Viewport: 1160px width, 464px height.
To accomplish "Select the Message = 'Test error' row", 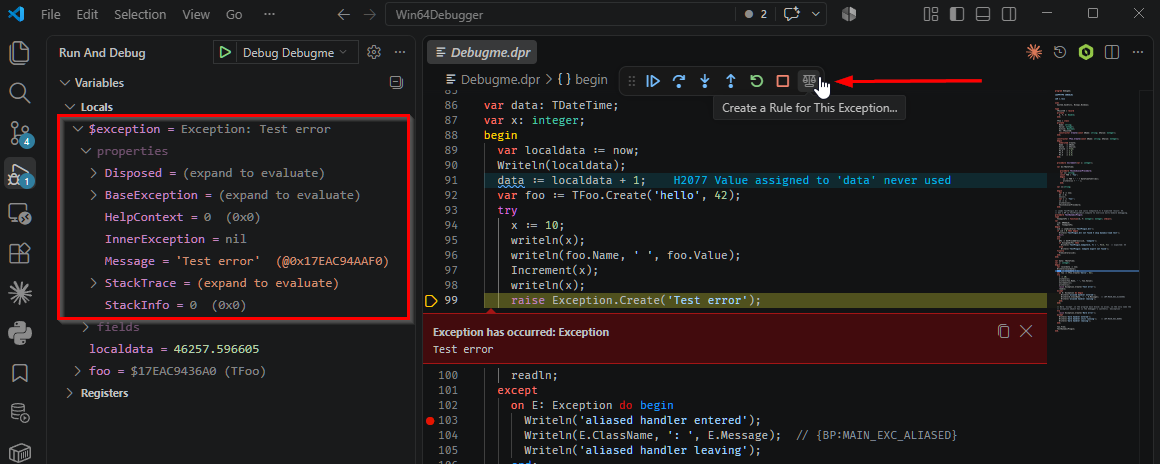I will (232, 261).
